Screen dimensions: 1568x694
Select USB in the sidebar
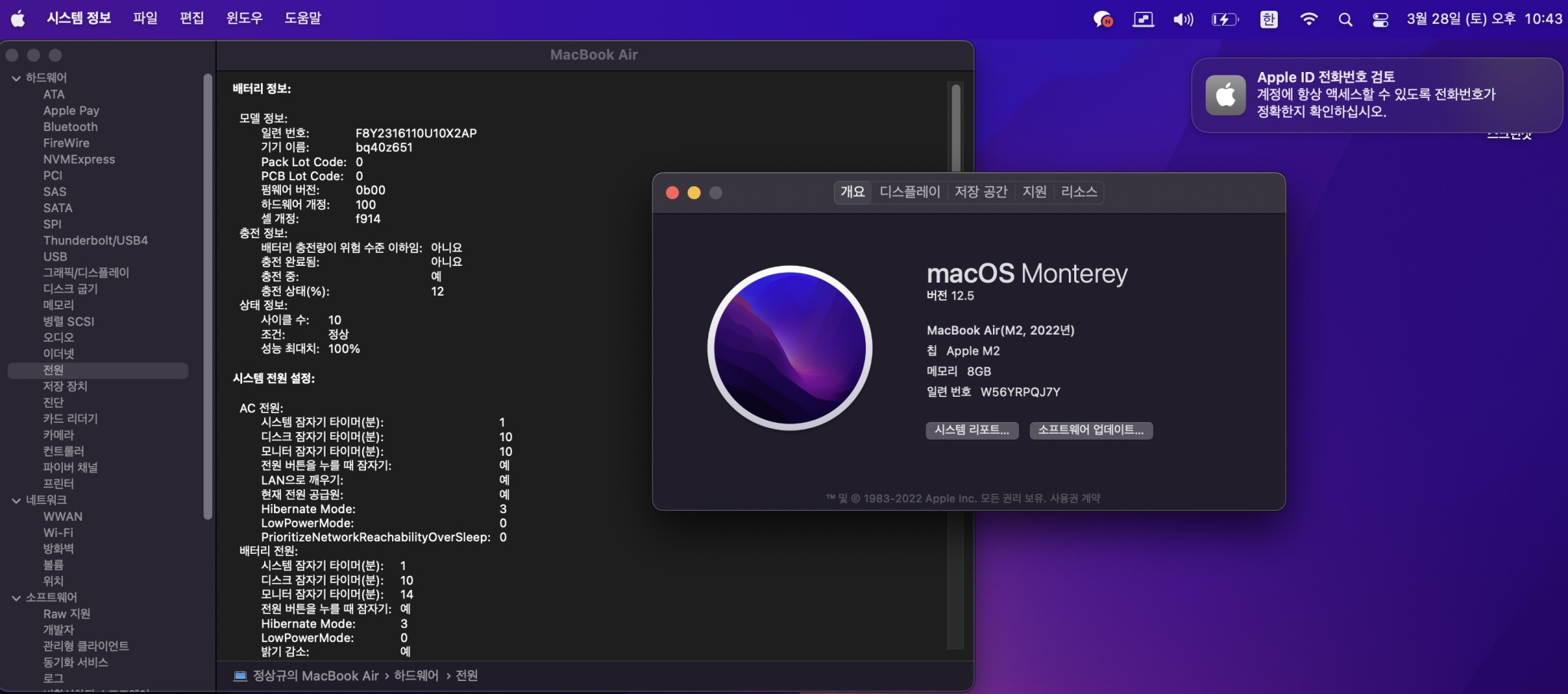55,257
